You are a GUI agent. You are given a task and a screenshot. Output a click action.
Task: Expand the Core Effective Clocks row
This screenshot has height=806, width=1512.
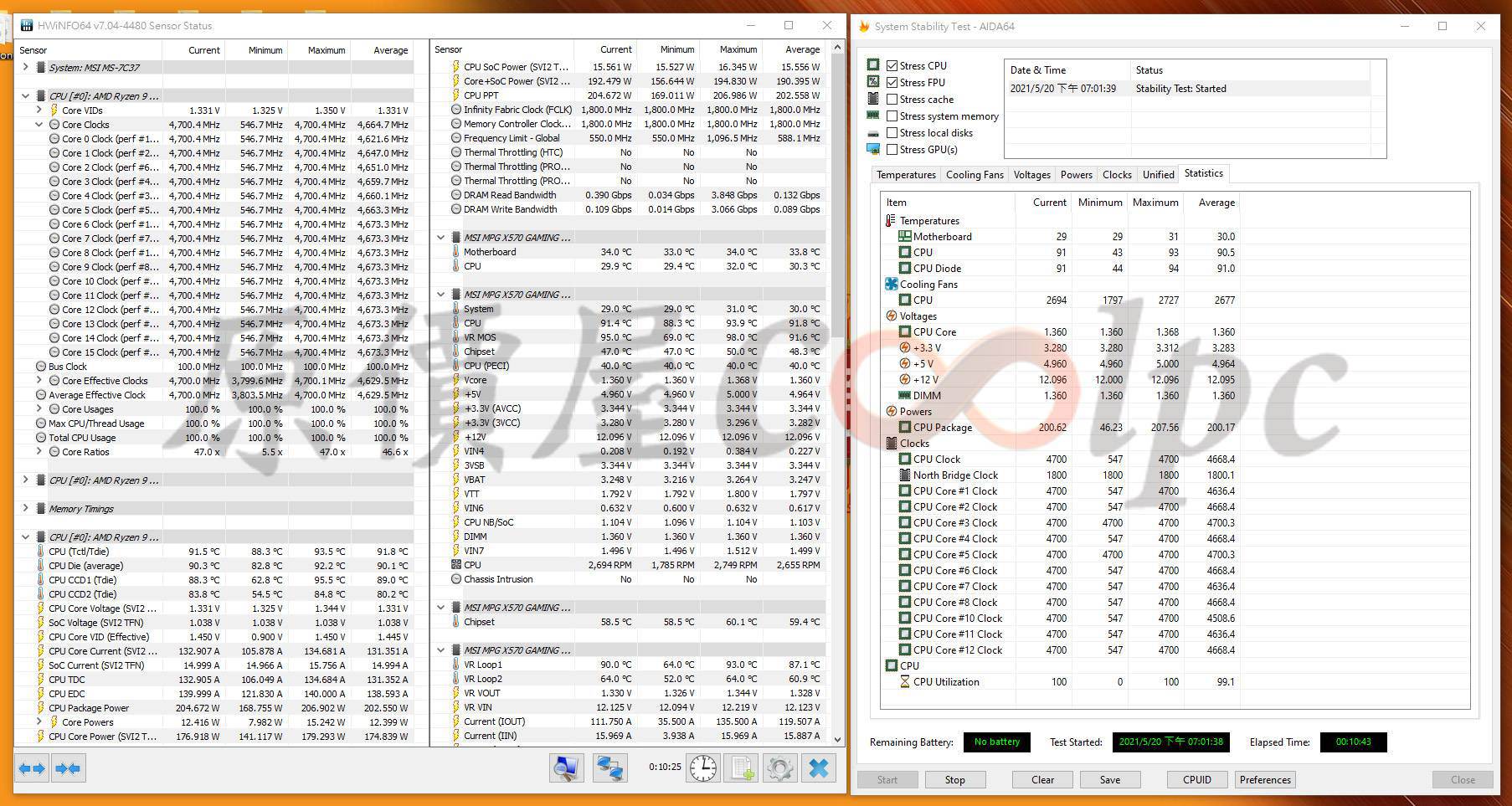[39, 380]
